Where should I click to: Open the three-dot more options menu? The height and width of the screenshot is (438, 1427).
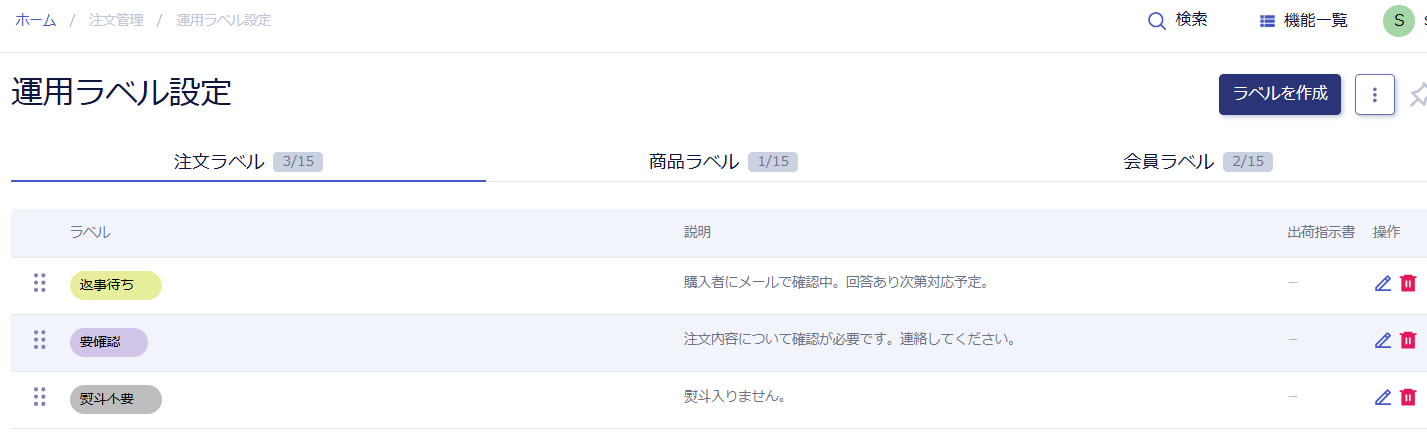coord(1375,95)
